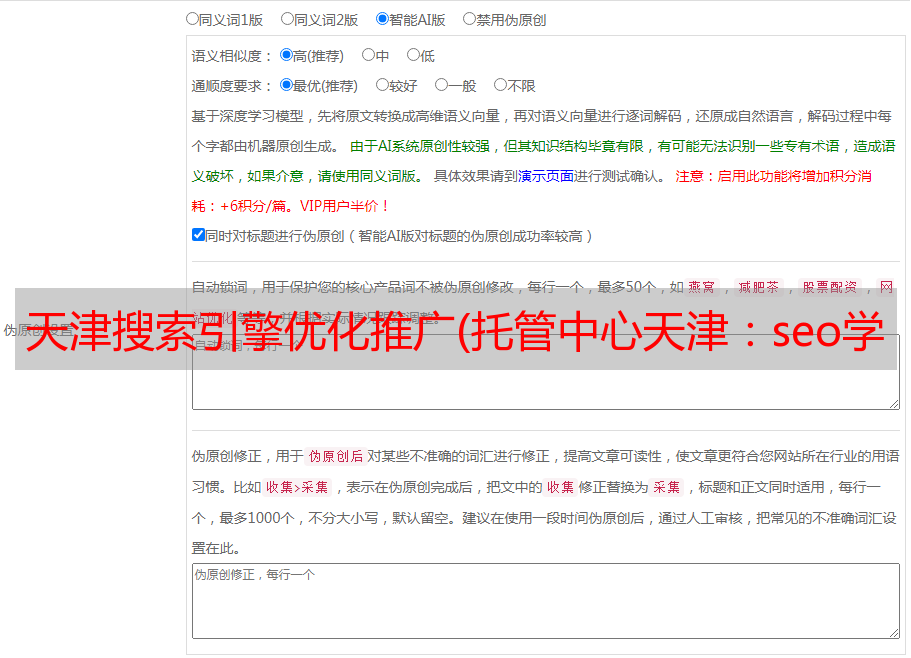Open the 演示页面 link

[546, 176]
